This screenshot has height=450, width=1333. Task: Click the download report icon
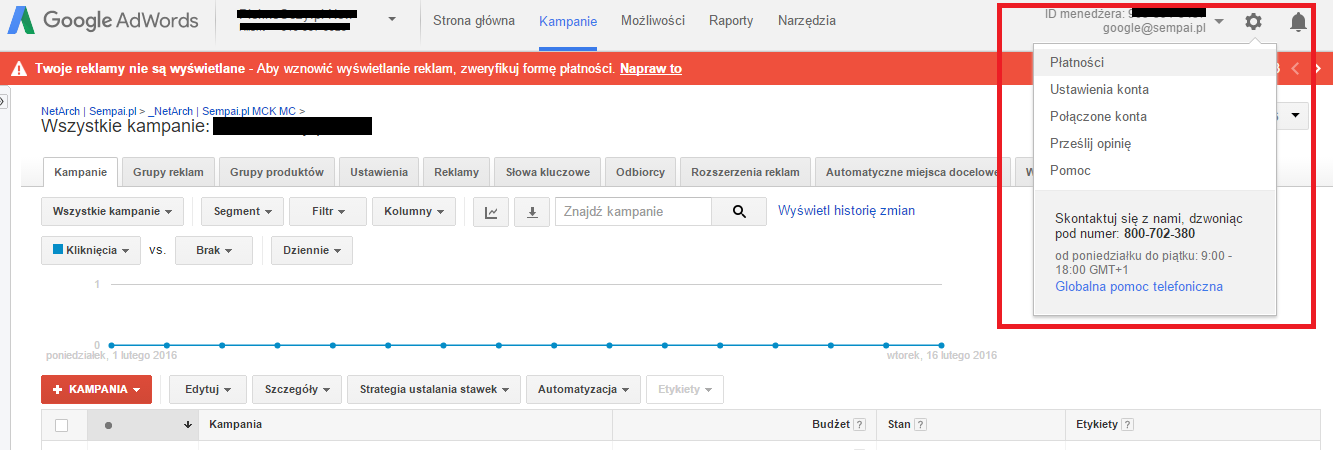[532, 212]
